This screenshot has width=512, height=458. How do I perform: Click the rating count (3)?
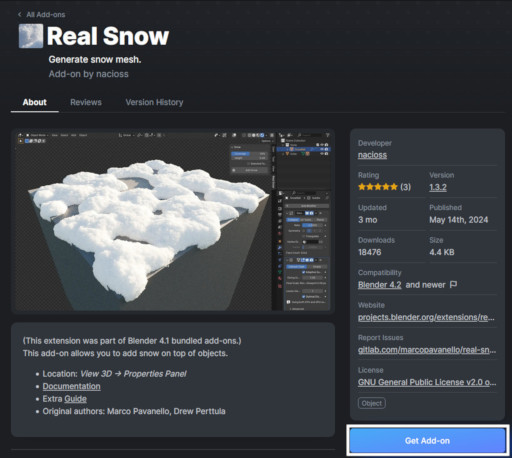(405, 187)
